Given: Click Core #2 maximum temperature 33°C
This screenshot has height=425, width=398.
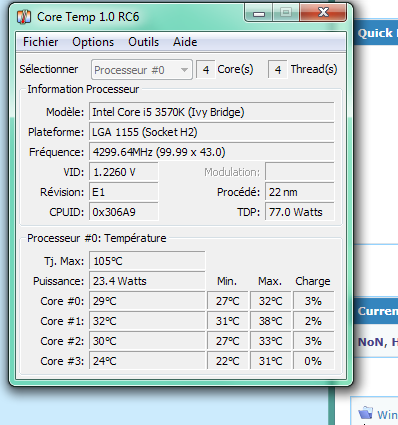Looking at the screenshot, I should coord(271,341).
